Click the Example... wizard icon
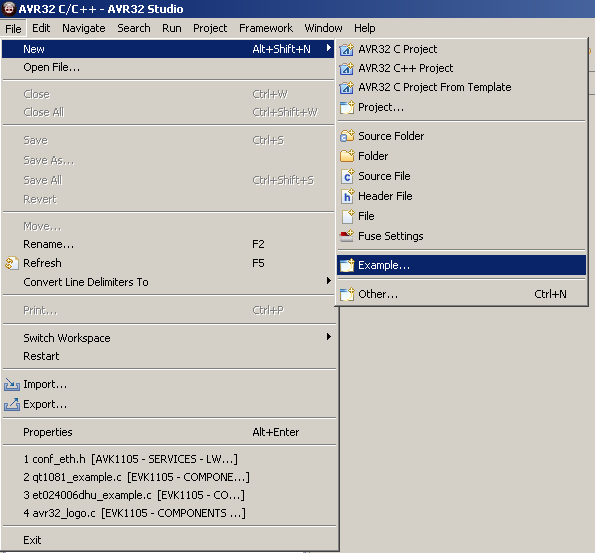The image size is (595, 553). coord(347,265)
